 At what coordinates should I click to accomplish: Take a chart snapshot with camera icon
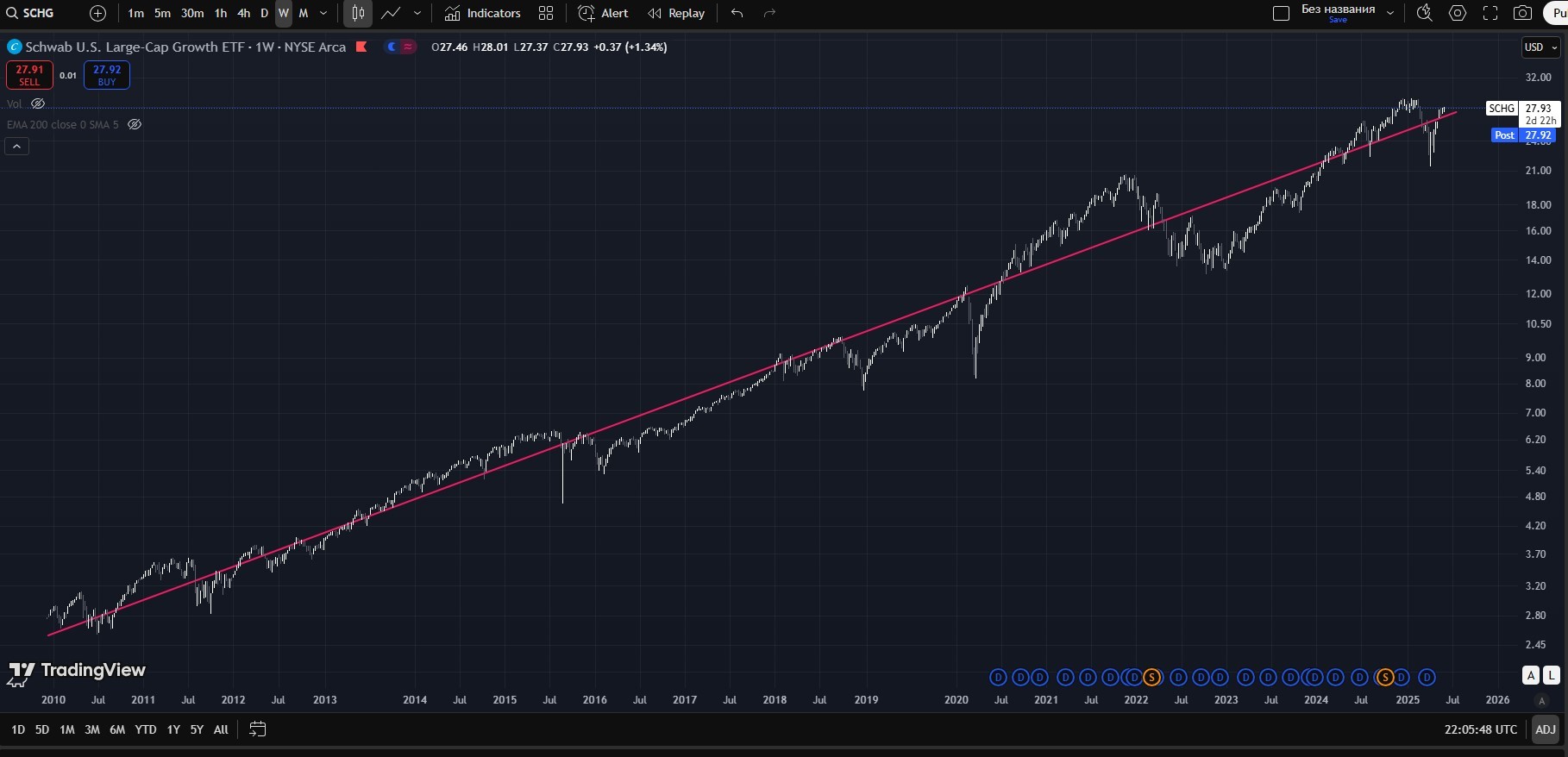point(1523,13)
